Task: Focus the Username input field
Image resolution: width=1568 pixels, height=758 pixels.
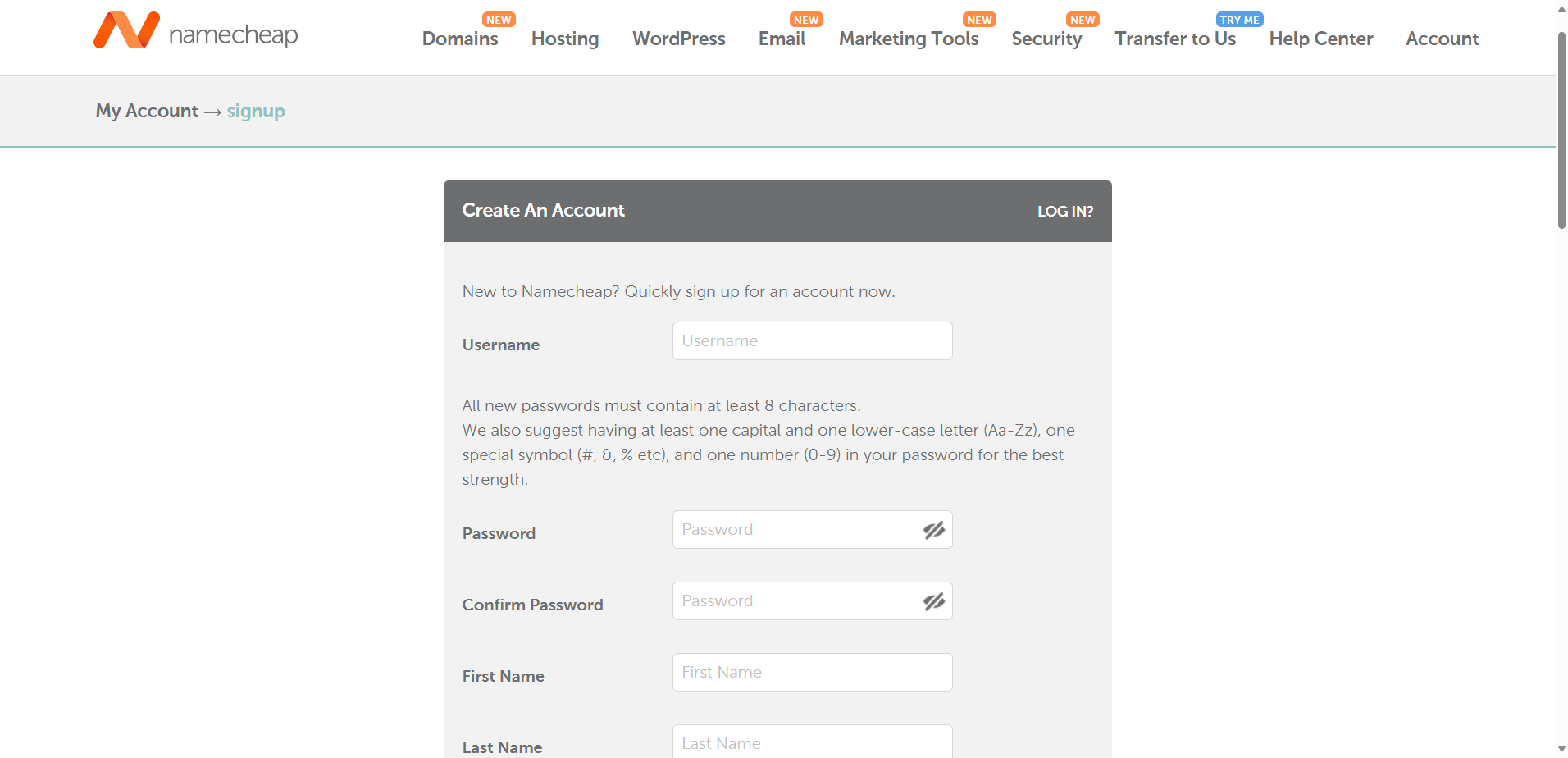Action: pyautogui.click(x=812, y=341)
